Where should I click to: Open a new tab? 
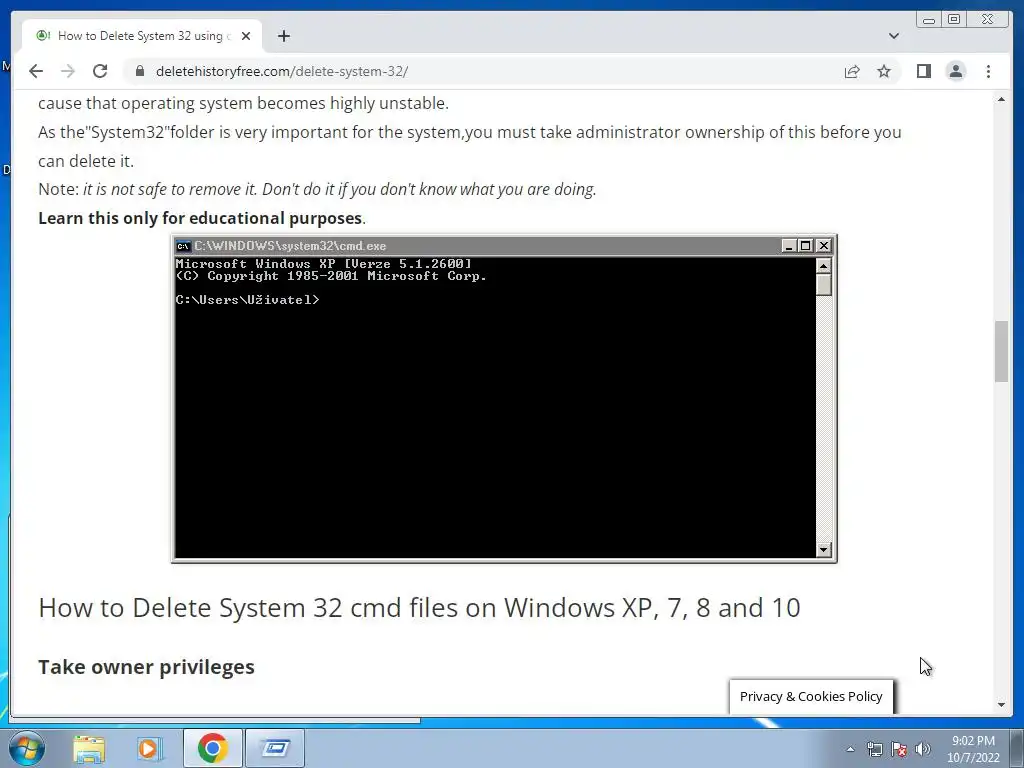283,36
